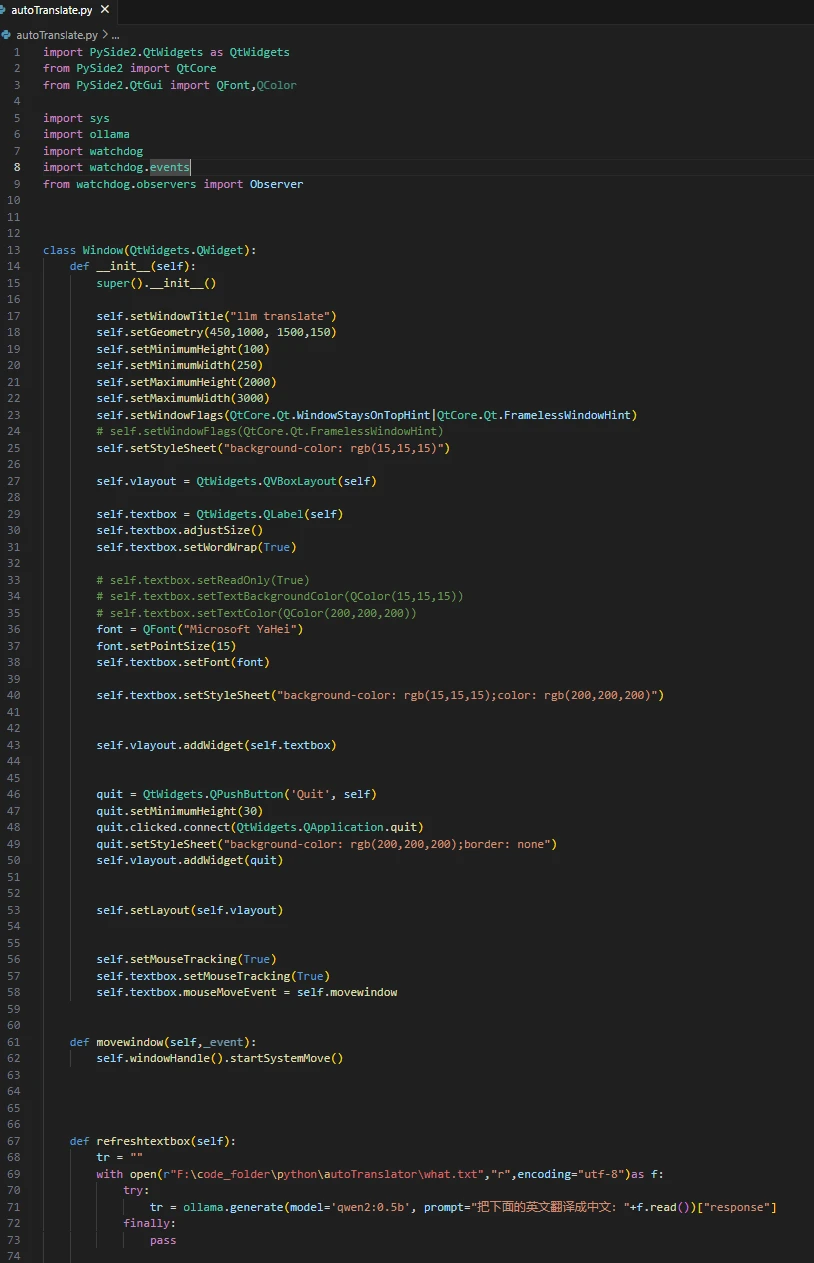Click the 'refreshtextbox' function definition
The height and width of the screenshot is (1263, 814).
[x=143, y=1140]
